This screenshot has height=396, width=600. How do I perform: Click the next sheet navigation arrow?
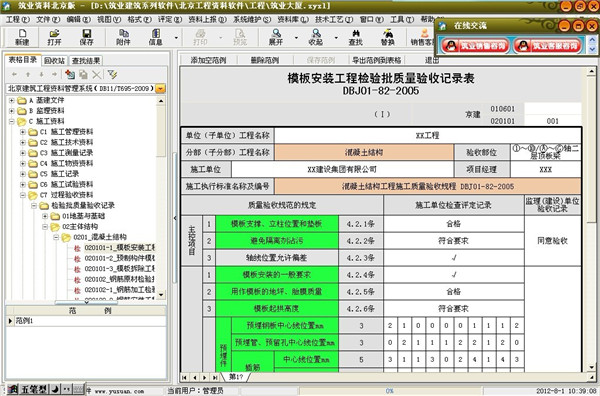(205, 378)
